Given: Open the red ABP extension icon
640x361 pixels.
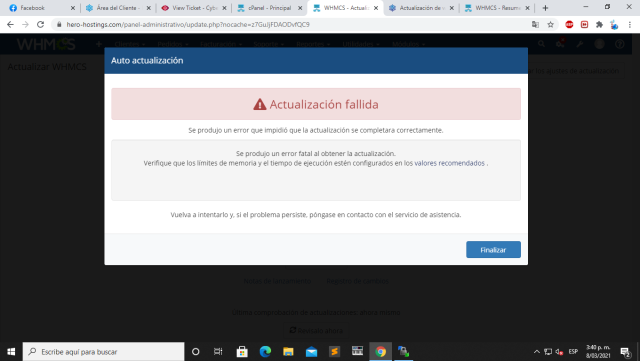Looking at the screenshot, I should (x=569, y=25).
